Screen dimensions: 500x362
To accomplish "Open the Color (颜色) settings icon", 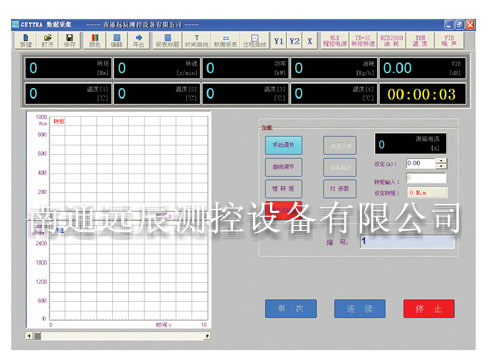I will click(x=95, y=40).
